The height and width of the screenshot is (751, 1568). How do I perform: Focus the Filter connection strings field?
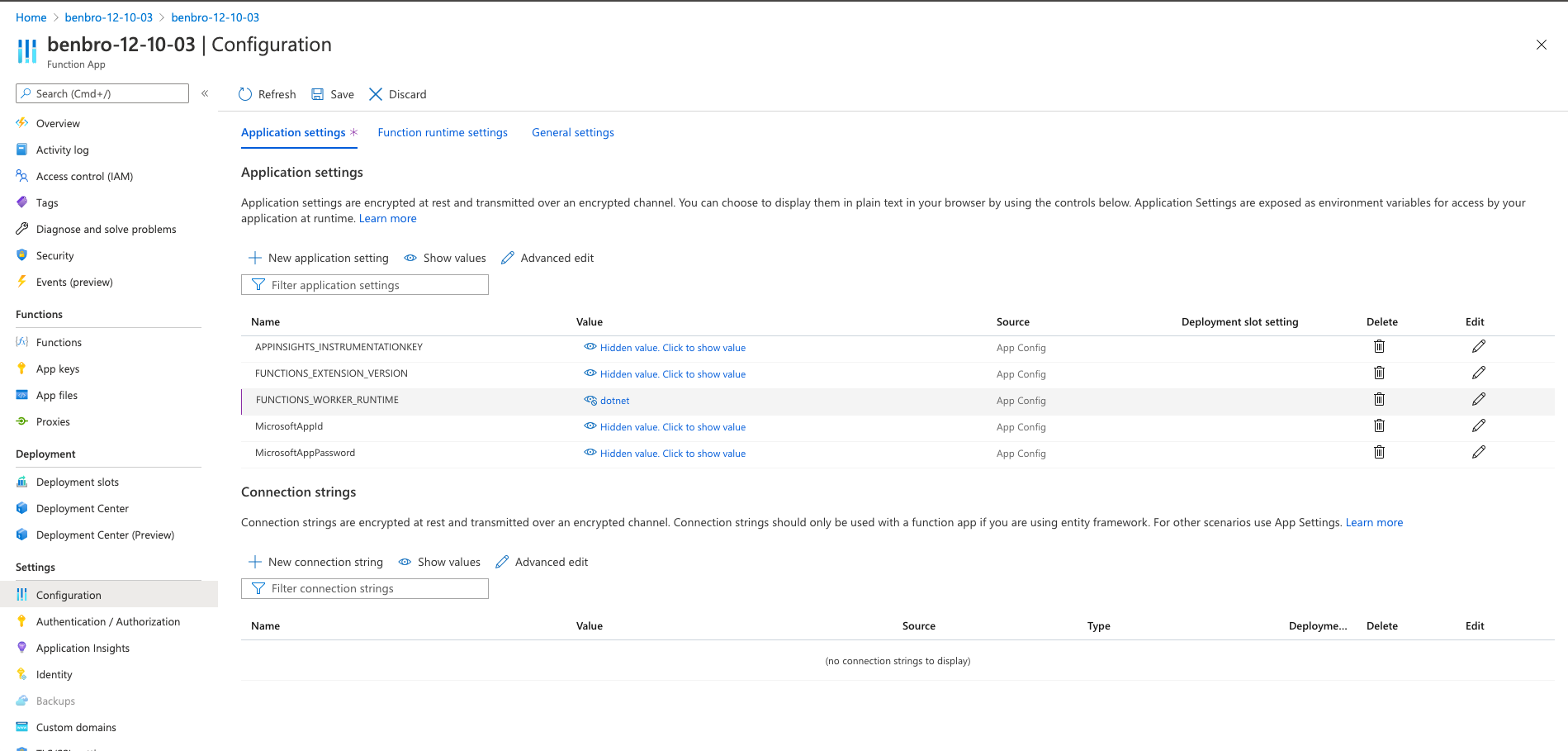pyautogui.click(x=365, y=589)
